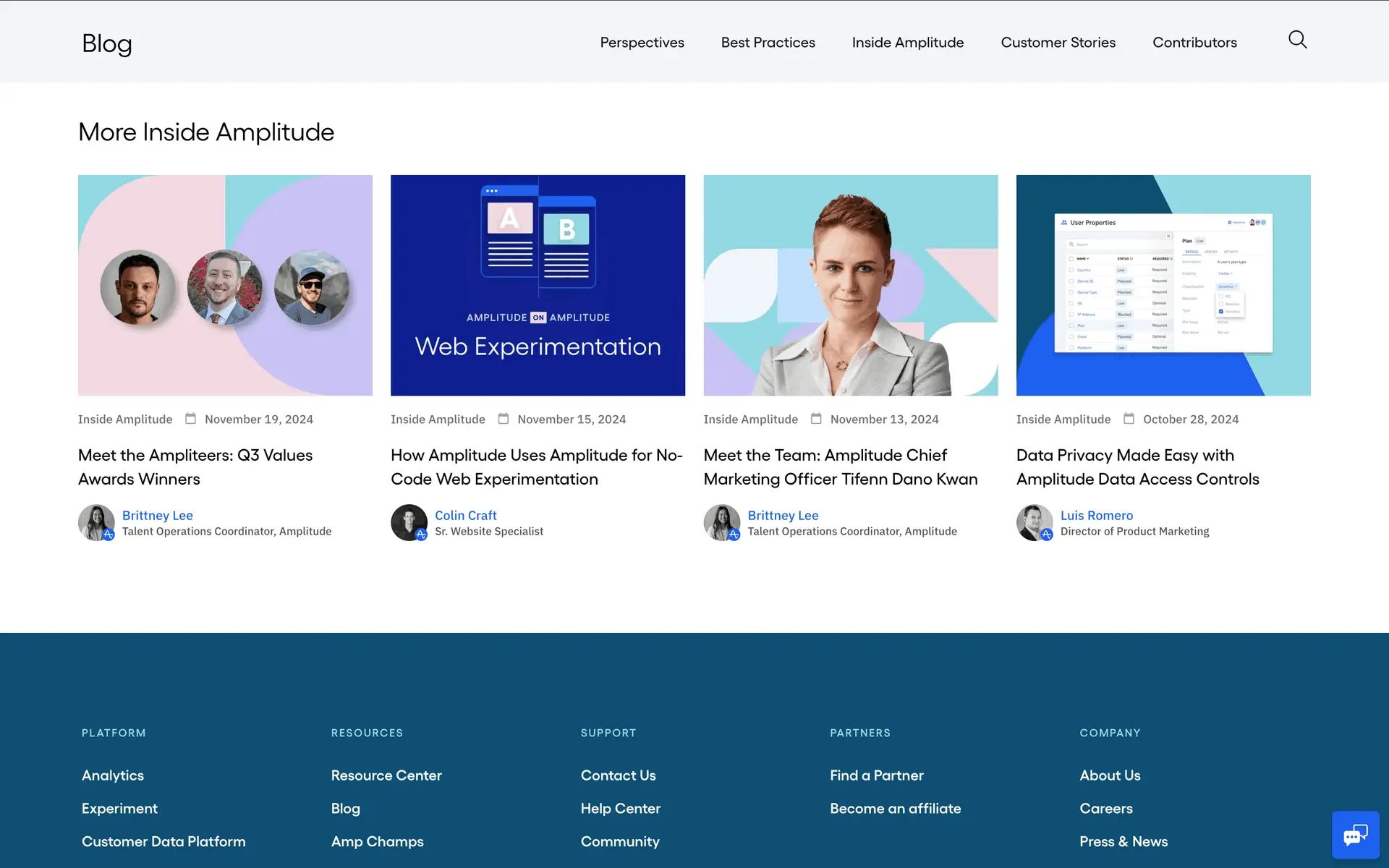Screen dimensions: 1389x868
Task: Open the Resource Center footer link
Action: [x=386, y=775]
